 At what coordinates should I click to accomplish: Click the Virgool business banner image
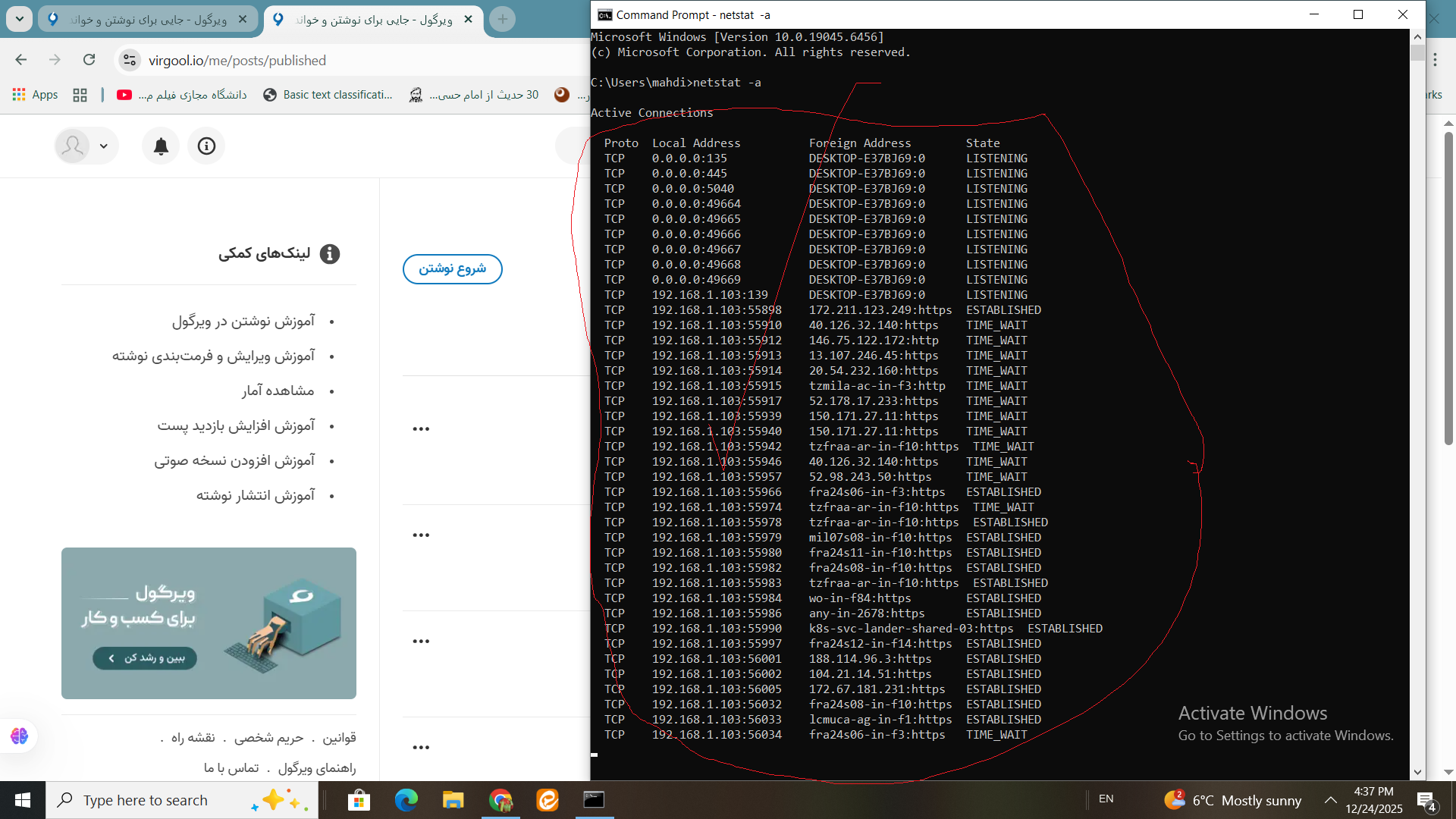[x=209, y=623]
